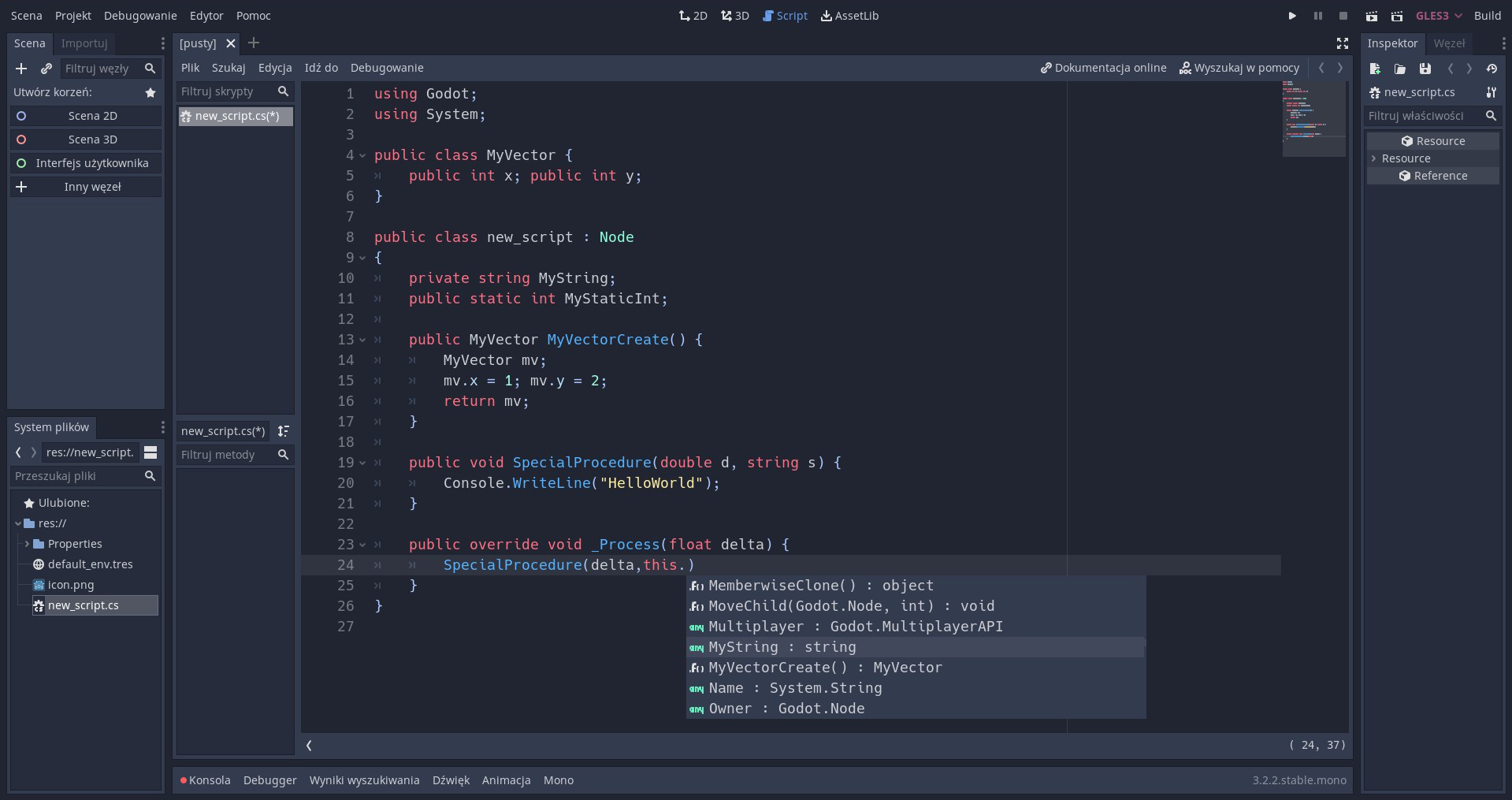This screenshot has height=800, width=1512.
Task: Click the 2D workspace icon
Action: pos(692,16)
